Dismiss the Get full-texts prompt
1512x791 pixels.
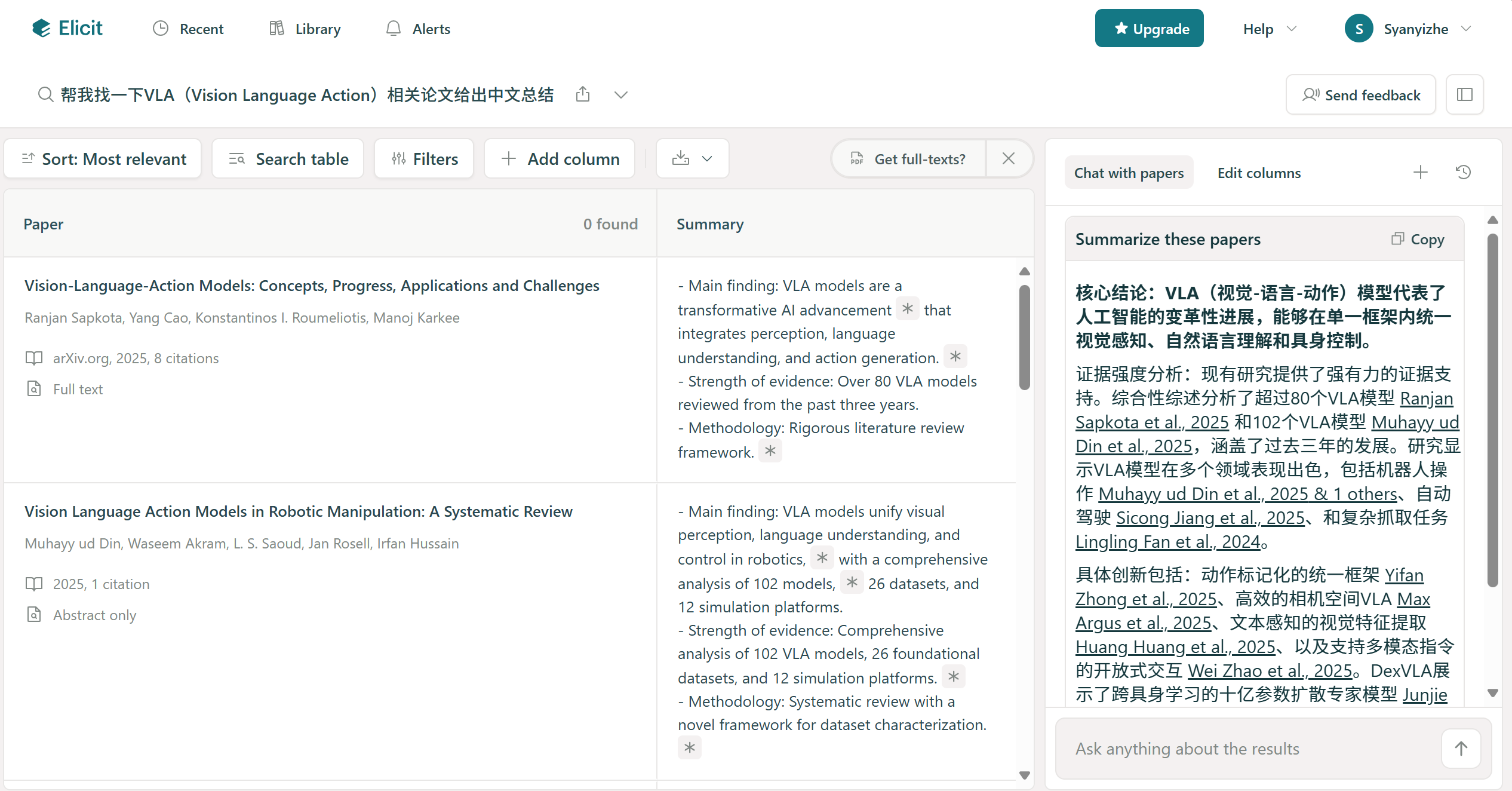(1009, 158)
